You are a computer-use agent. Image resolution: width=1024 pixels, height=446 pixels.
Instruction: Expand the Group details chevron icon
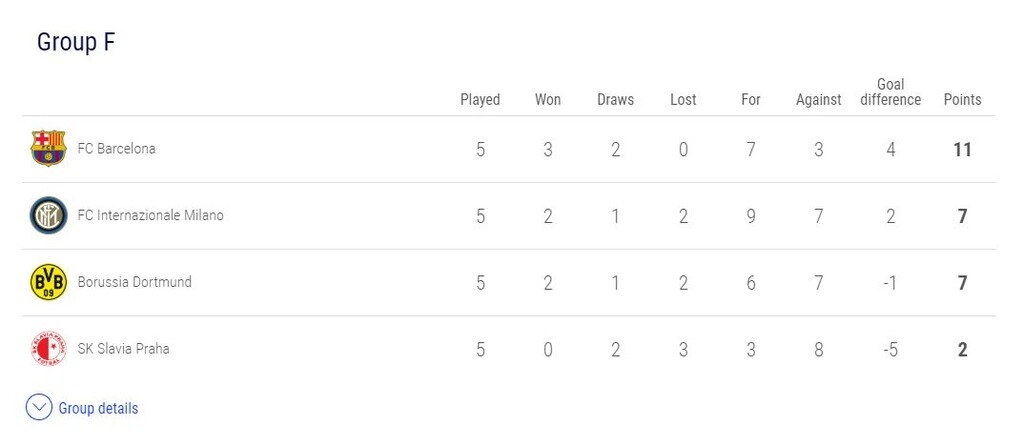coord(39,408)
